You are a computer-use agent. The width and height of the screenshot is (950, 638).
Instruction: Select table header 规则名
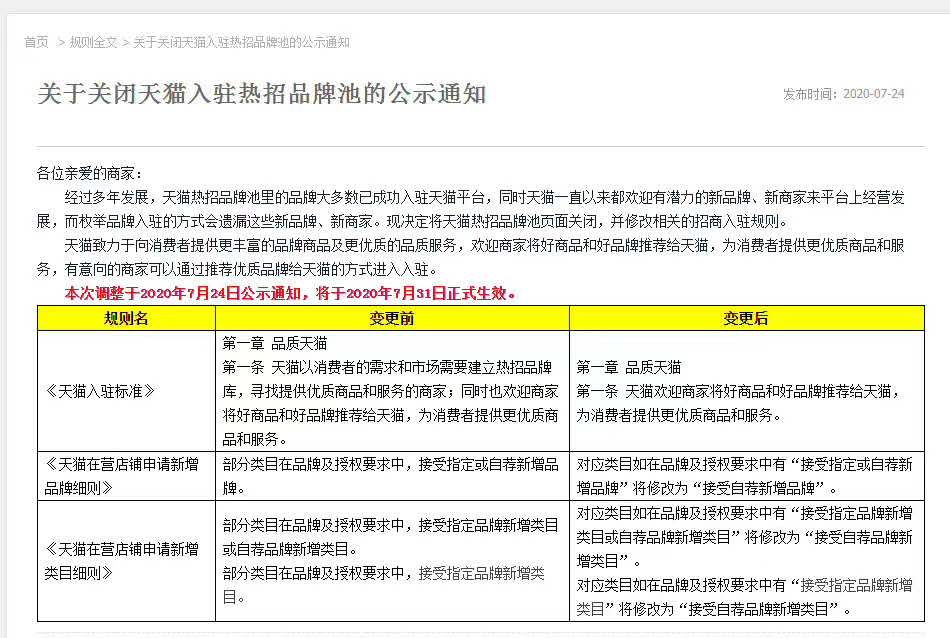tap(126, 318)
